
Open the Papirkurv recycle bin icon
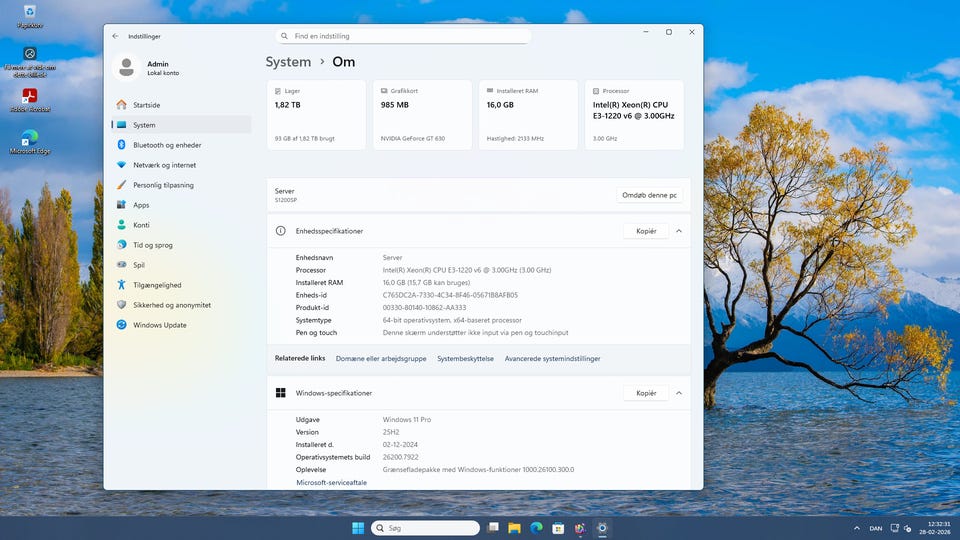pyautogui.click(x=30, y=12)
